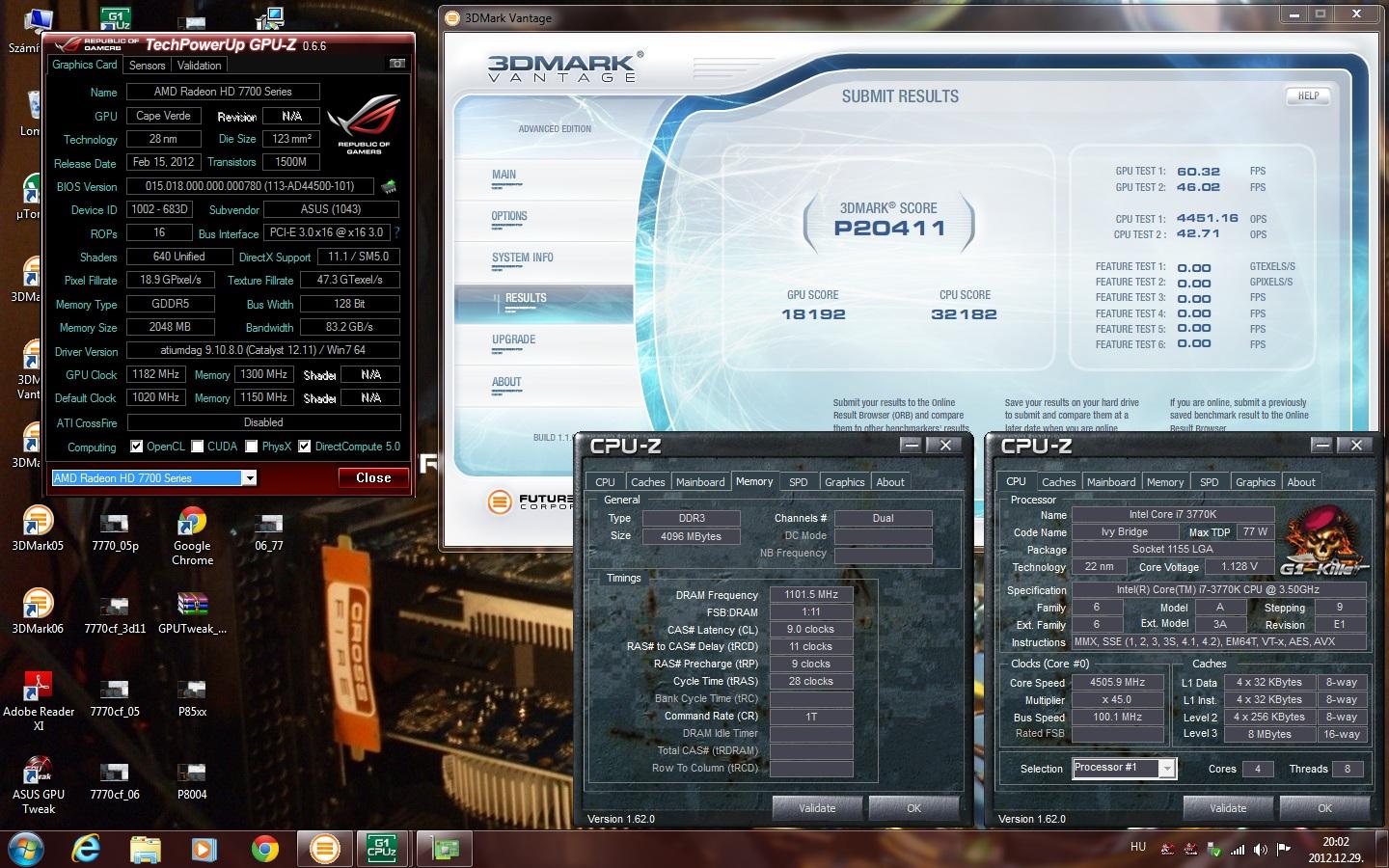The height and width of the screenshot is (868, 1389).
Task: Switch to the Sensors tab in GPU-Z
Action: click(147, 65)
